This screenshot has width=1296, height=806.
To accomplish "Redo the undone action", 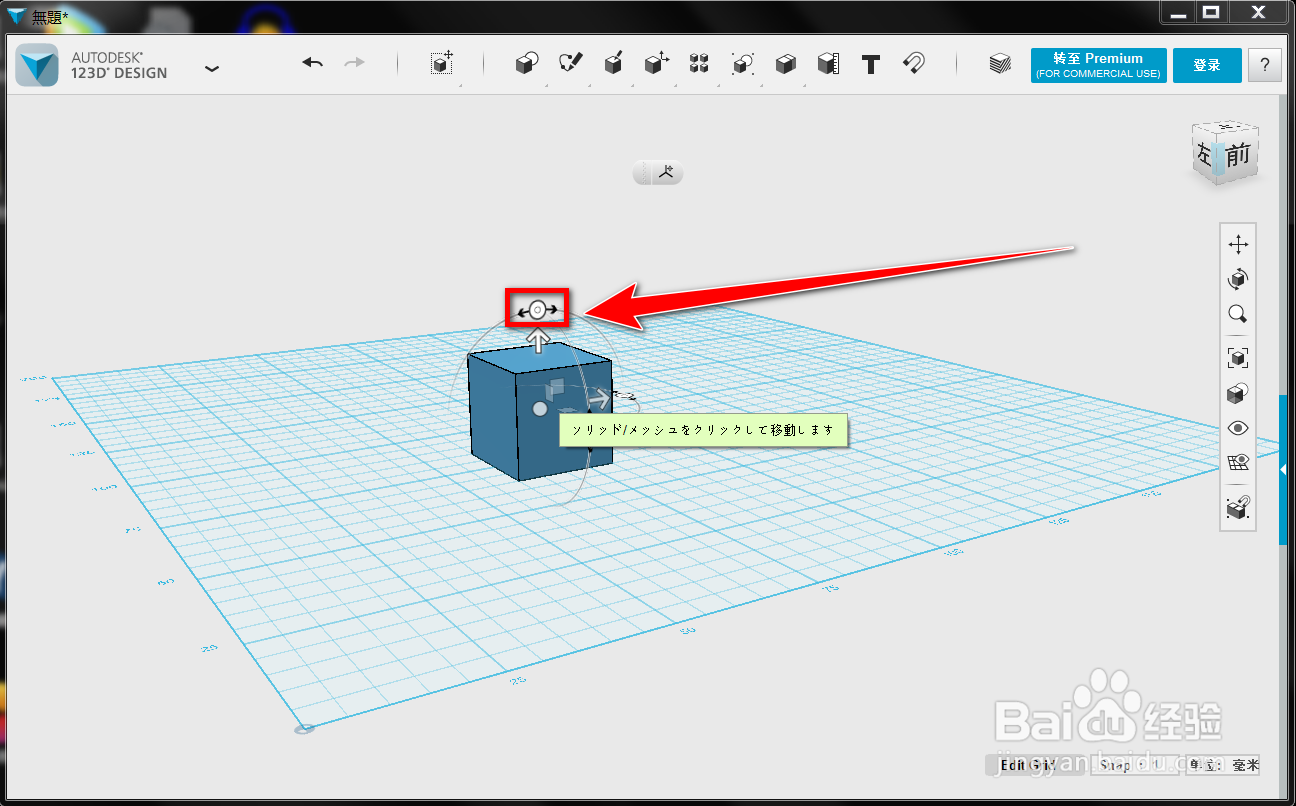I will [355, 63].
